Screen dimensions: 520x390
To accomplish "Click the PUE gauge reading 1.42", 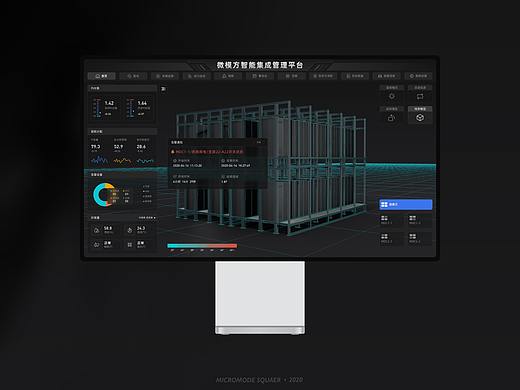I will [x=106, y=108].
